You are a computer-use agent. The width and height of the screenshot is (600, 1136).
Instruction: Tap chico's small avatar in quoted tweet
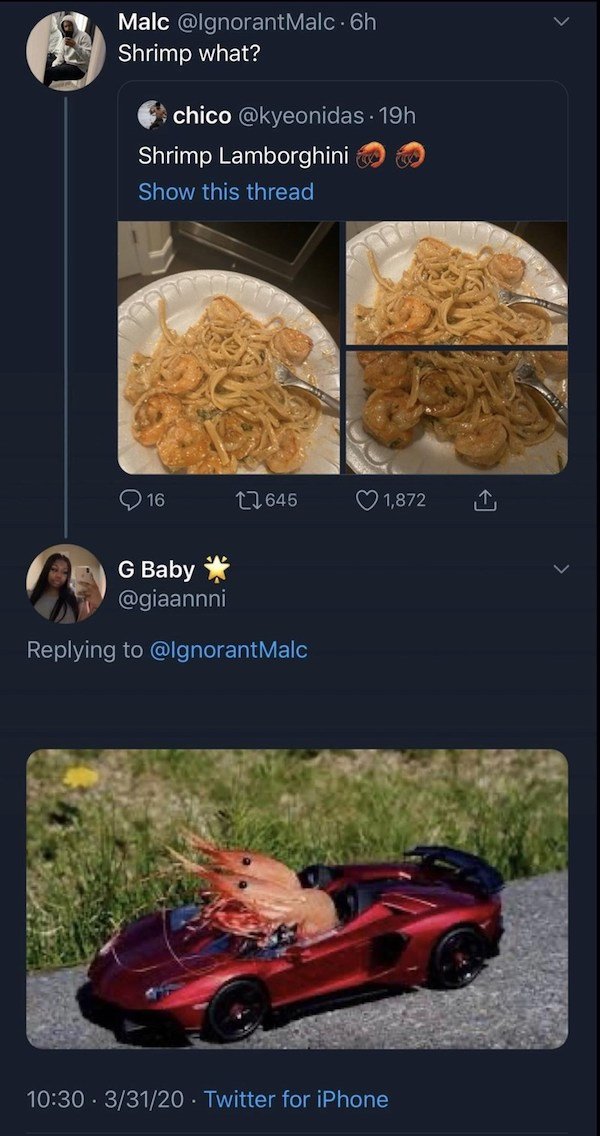[x=152, y=115]
